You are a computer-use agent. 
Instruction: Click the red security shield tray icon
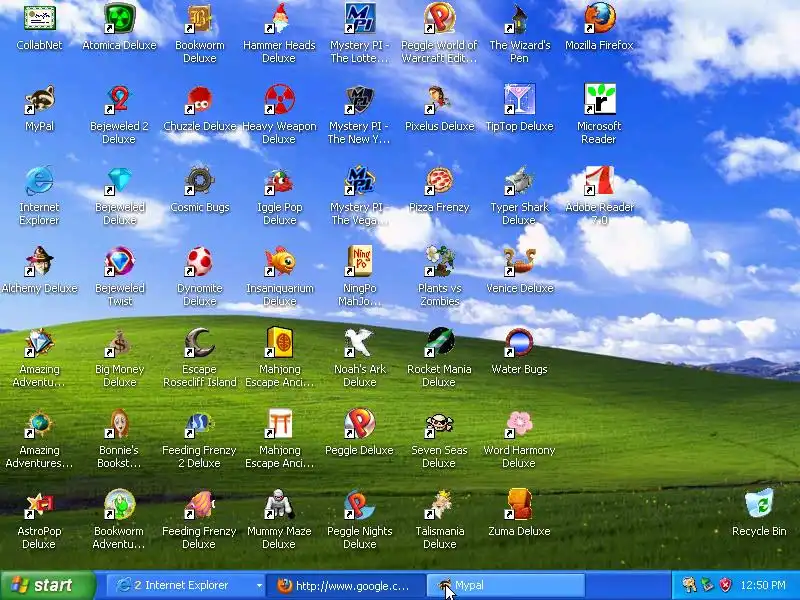coord(725,585)
